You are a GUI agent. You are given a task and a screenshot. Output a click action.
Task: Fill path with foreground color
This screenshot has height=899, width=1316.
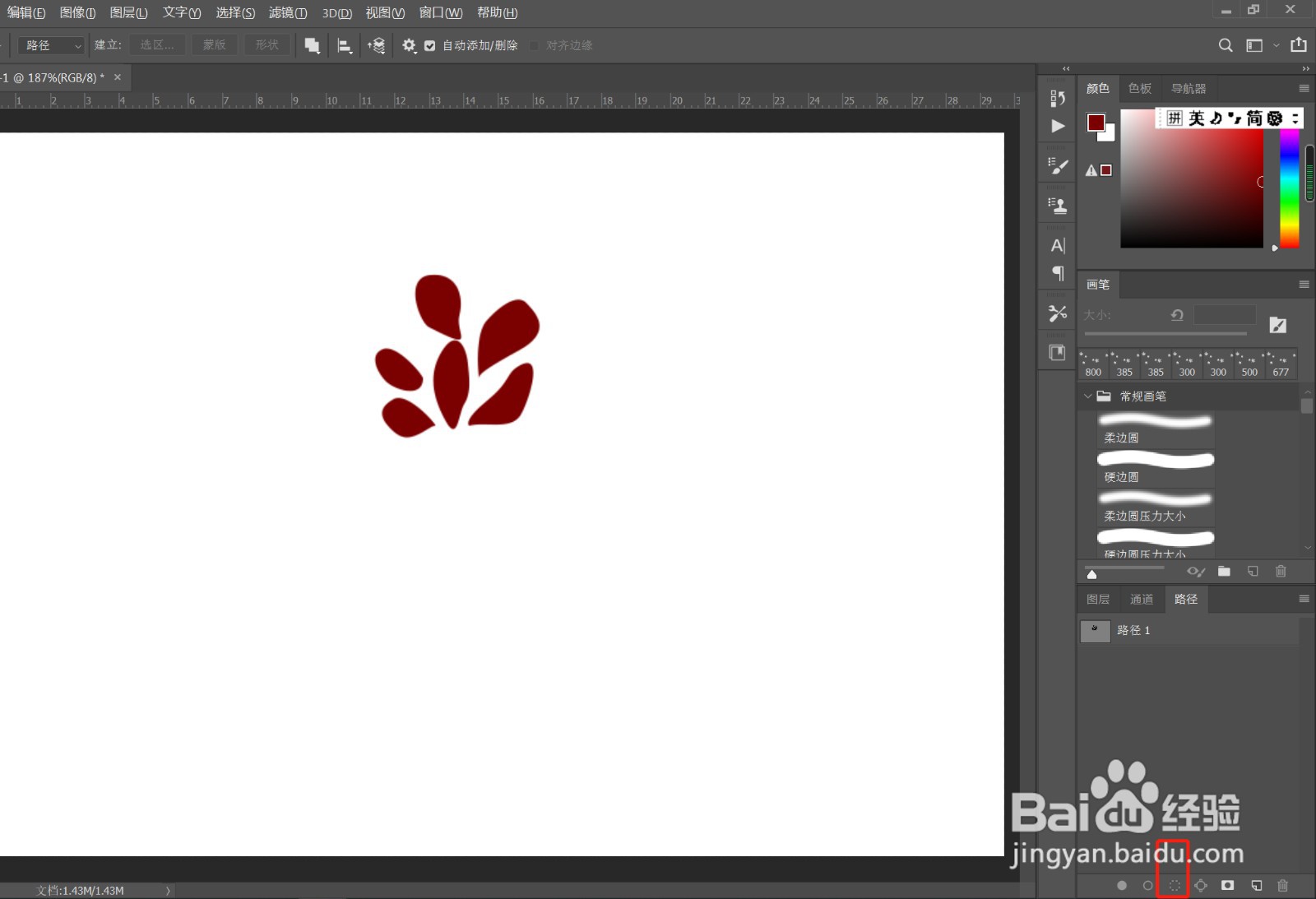(1122, 886)
